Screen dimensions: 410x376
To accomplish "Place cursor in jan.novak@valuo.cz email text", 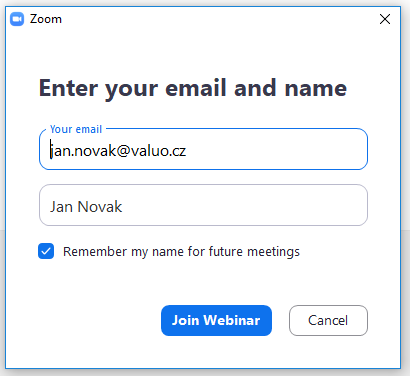I will [118, 151].
